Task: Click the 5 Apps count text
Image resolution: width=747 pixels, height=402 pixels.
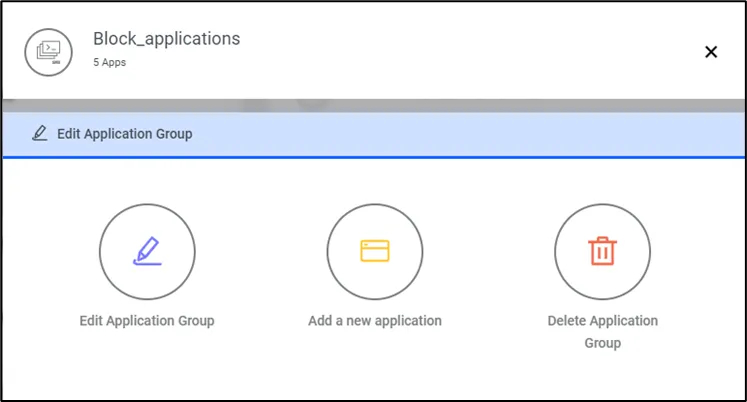Action: point(110,62)
